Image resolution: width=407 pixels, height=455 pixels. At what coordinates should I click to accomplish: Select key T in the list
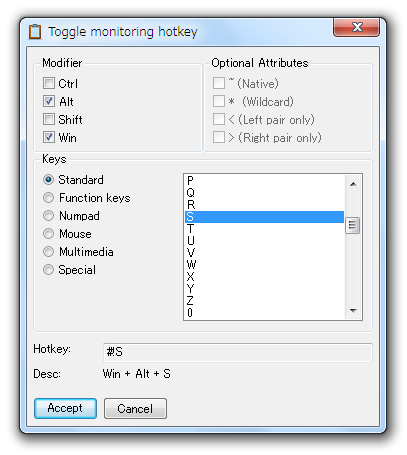tap(264, 229)
